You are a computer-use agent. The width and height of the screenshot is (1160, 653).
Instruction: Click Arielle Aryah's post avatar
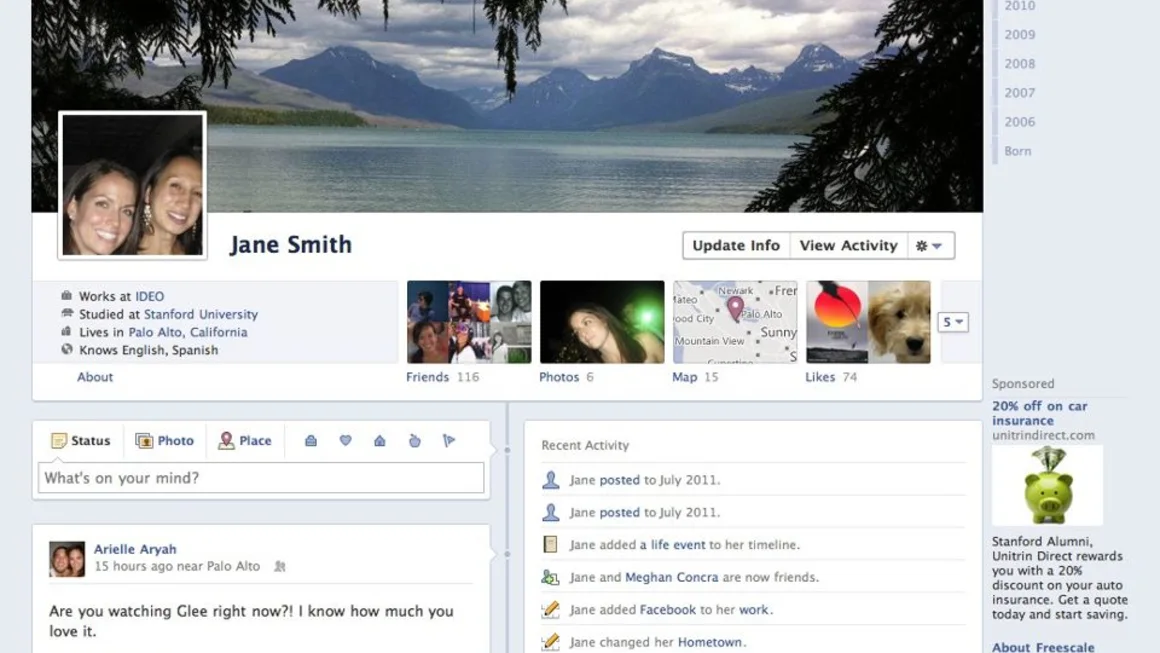click(x=67, y=559)
